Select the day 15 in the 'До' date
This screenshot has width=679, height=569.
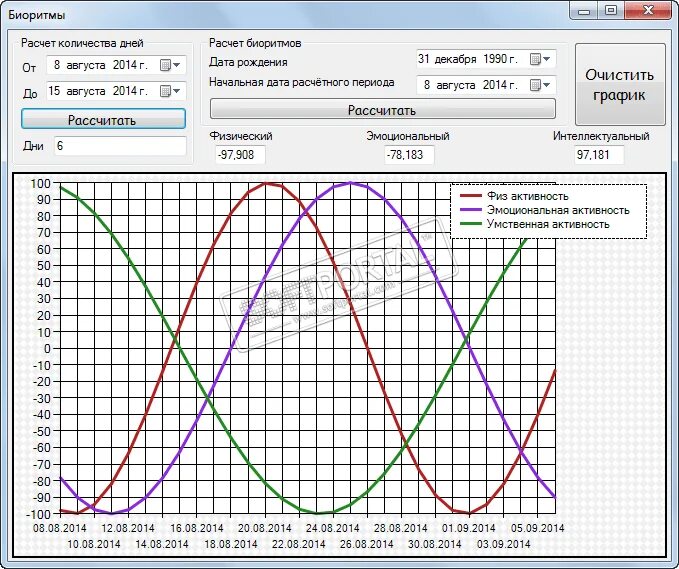(54, 91)
